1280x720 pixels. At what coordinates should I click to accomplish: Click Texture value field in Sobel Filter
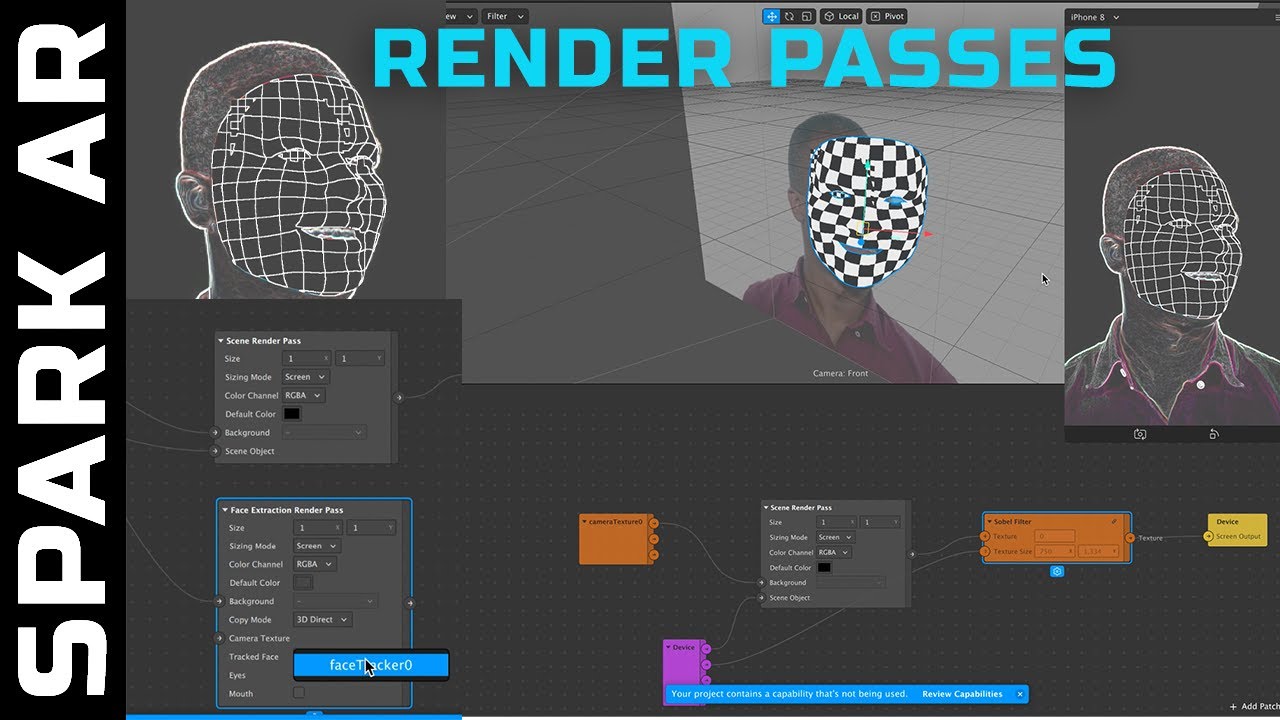coord(1054,537)
